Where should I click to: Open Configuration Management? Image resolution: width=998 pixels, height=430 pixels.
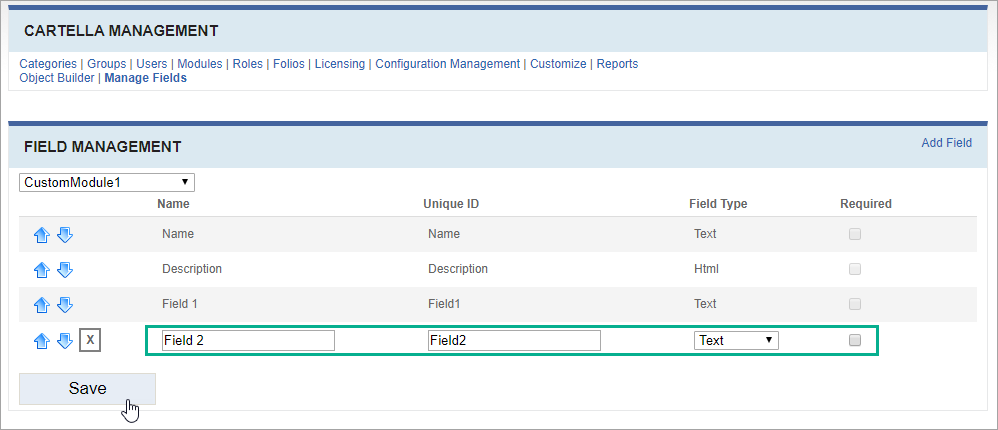447,64
